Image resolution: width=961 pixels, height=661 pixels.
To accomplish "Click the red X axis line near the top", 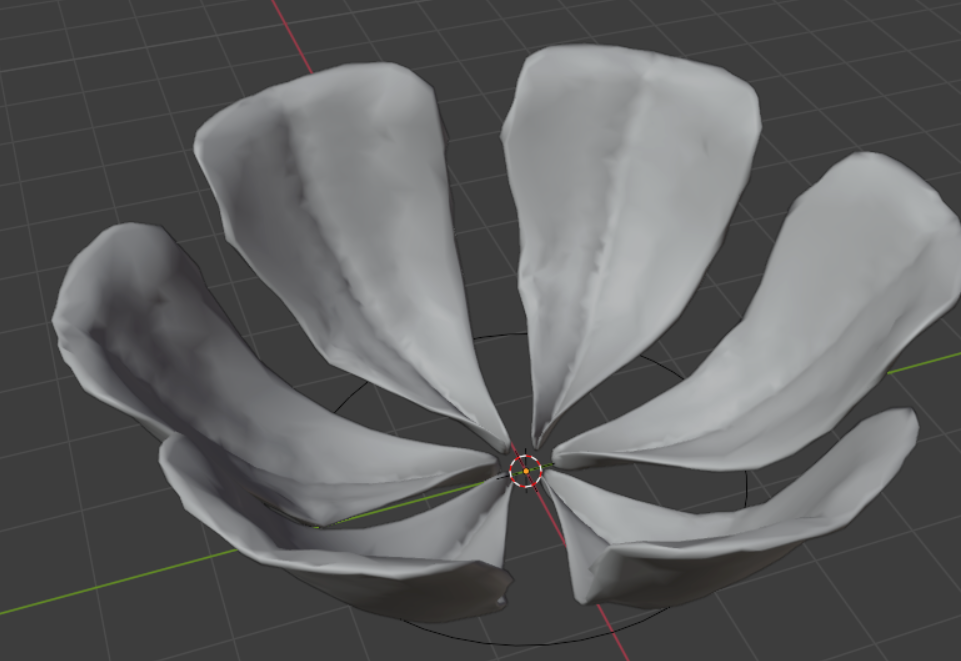I will pyautogui.click(x=292, y=36).
